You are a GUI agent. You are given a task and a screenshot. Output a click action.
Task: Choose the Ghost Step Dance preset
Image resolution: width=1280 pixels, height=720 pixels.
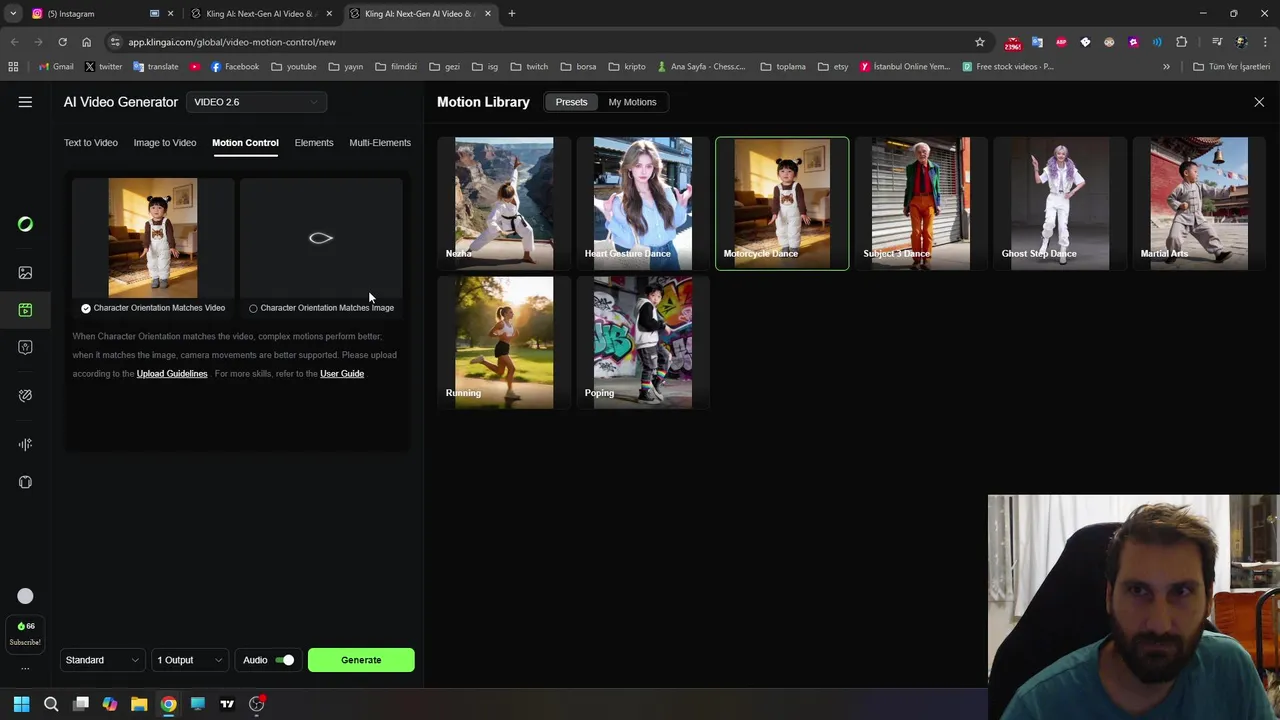(1059, 203)
